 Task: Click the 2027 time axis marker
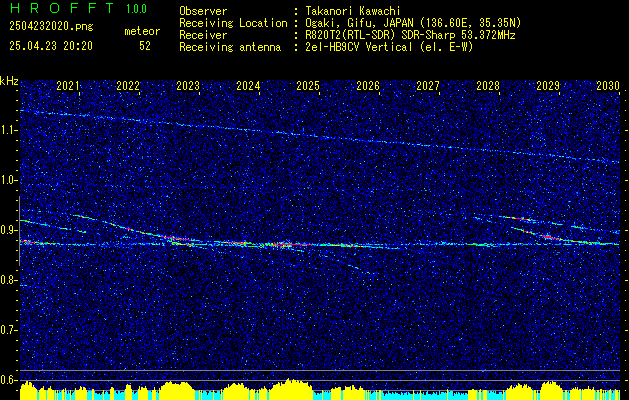(428, 85)
